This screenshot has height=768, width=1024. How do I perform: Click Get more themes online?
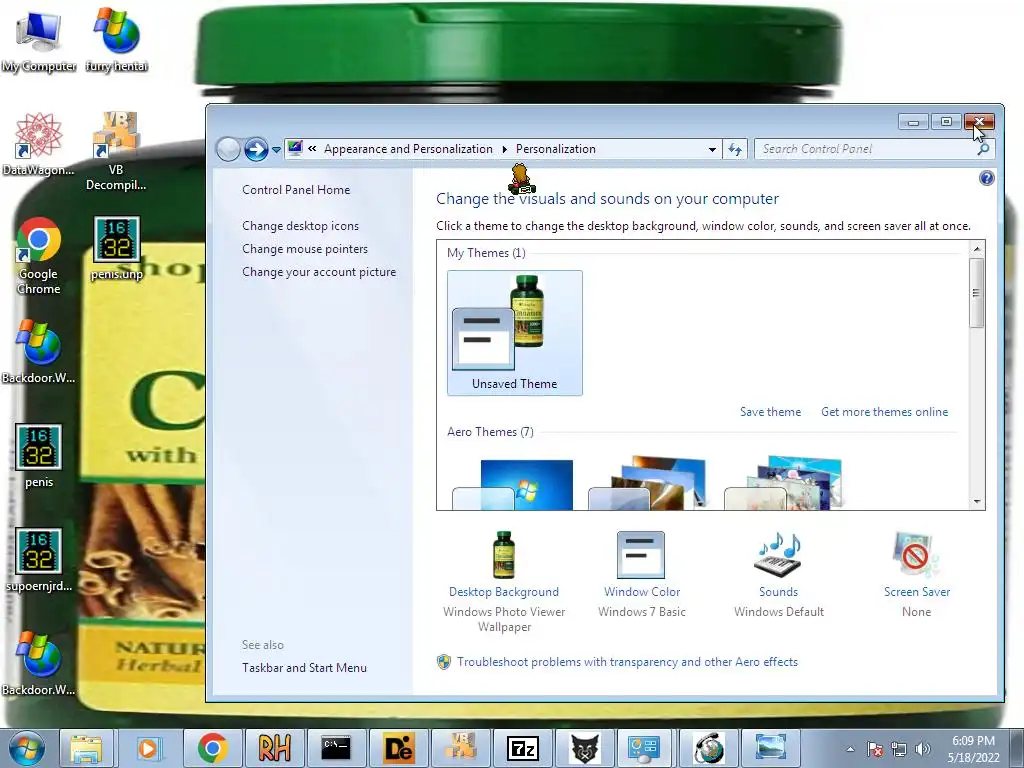coord(884,412)
